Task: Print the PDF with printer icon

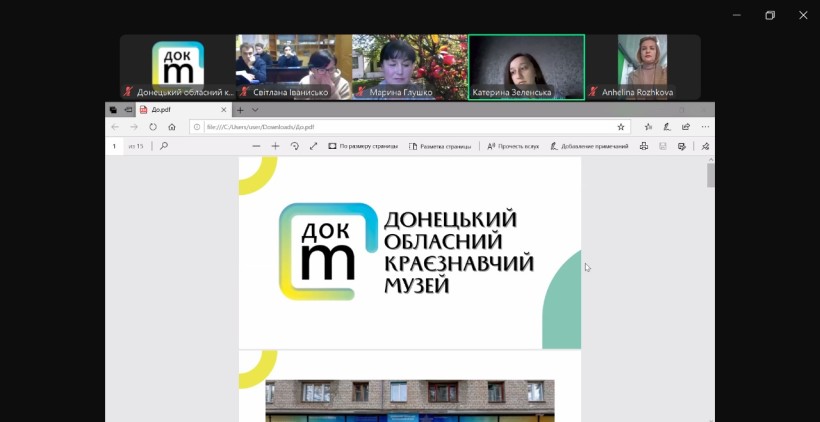Action: pos(644,146)
